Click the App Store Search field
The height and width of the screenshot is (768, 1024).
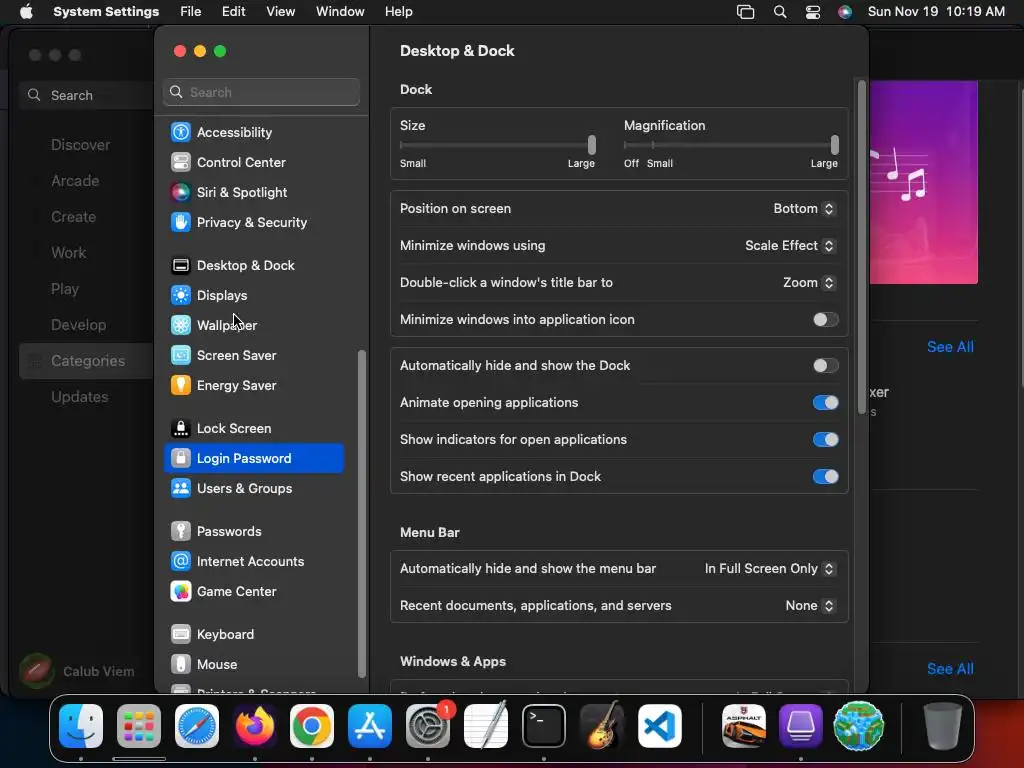pos(86,95)
